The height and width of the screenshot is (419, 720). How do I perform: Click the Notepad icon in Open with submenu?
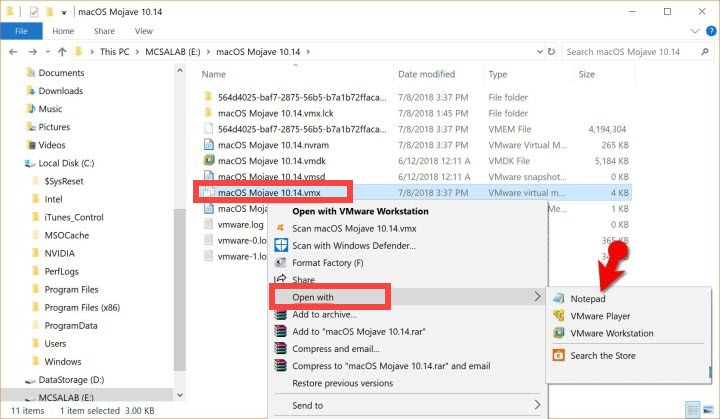[558, 299]
